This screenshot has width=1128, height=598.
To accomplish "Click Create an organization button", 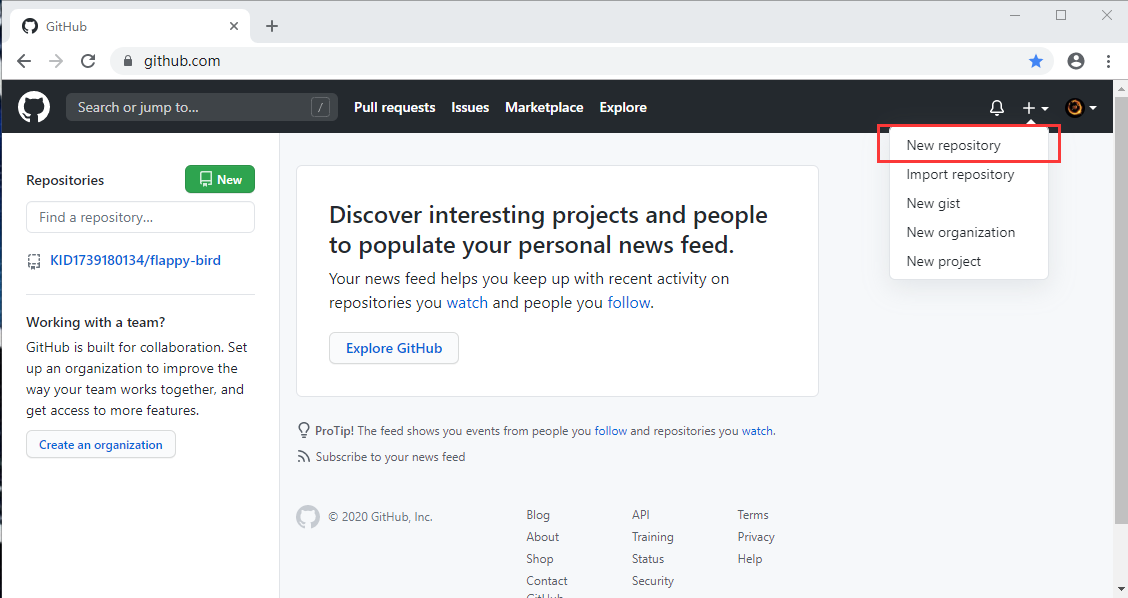I will (101, 445).
